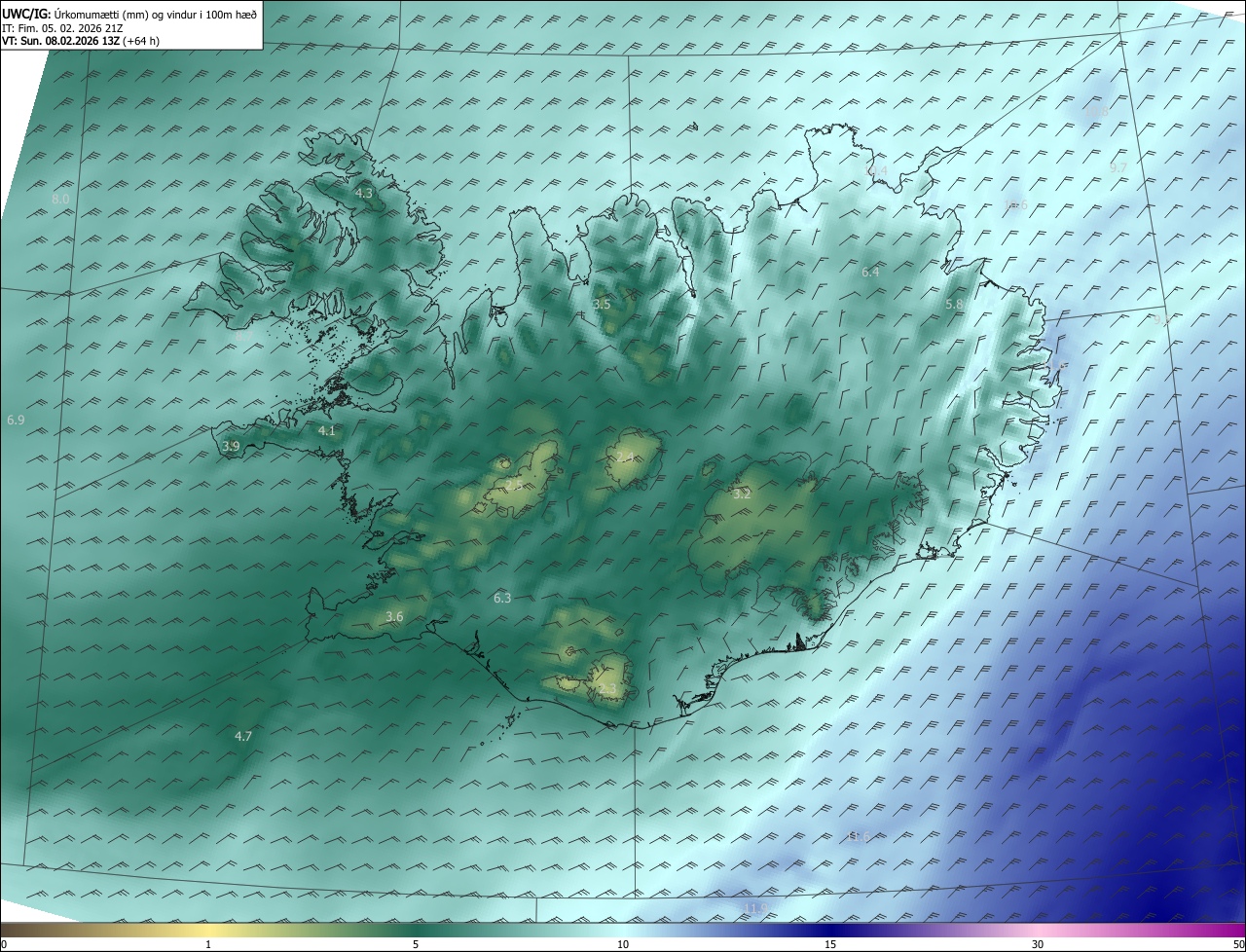Select the 9.7 value label on the map
This screenshot has width=1246, height=952.
[1118, 167]
